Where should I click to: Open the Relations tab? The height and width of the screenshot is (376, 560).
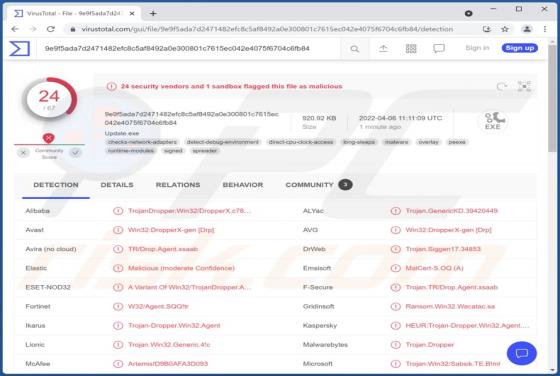point(178,185)
